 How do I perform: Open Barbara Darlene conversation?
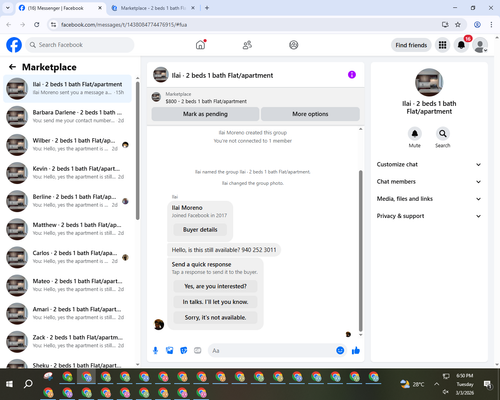(x=68, y=117)
